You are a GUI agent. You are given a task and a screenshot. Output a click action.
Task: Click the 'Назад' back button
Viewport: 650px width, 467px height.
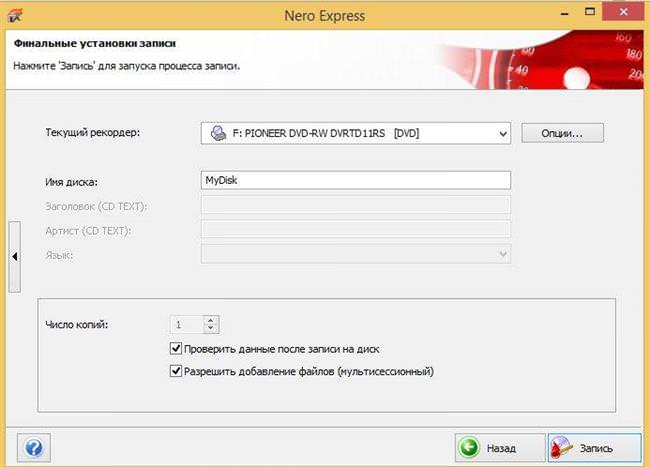(500, 448)
